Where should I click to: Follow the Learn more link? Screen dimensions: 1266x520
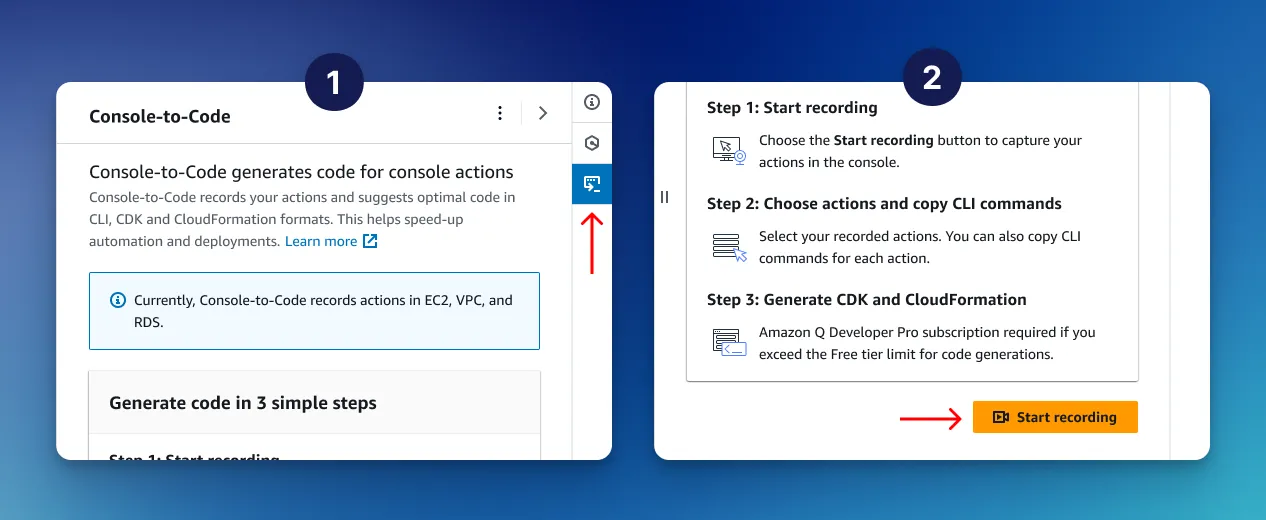point(321,241)
